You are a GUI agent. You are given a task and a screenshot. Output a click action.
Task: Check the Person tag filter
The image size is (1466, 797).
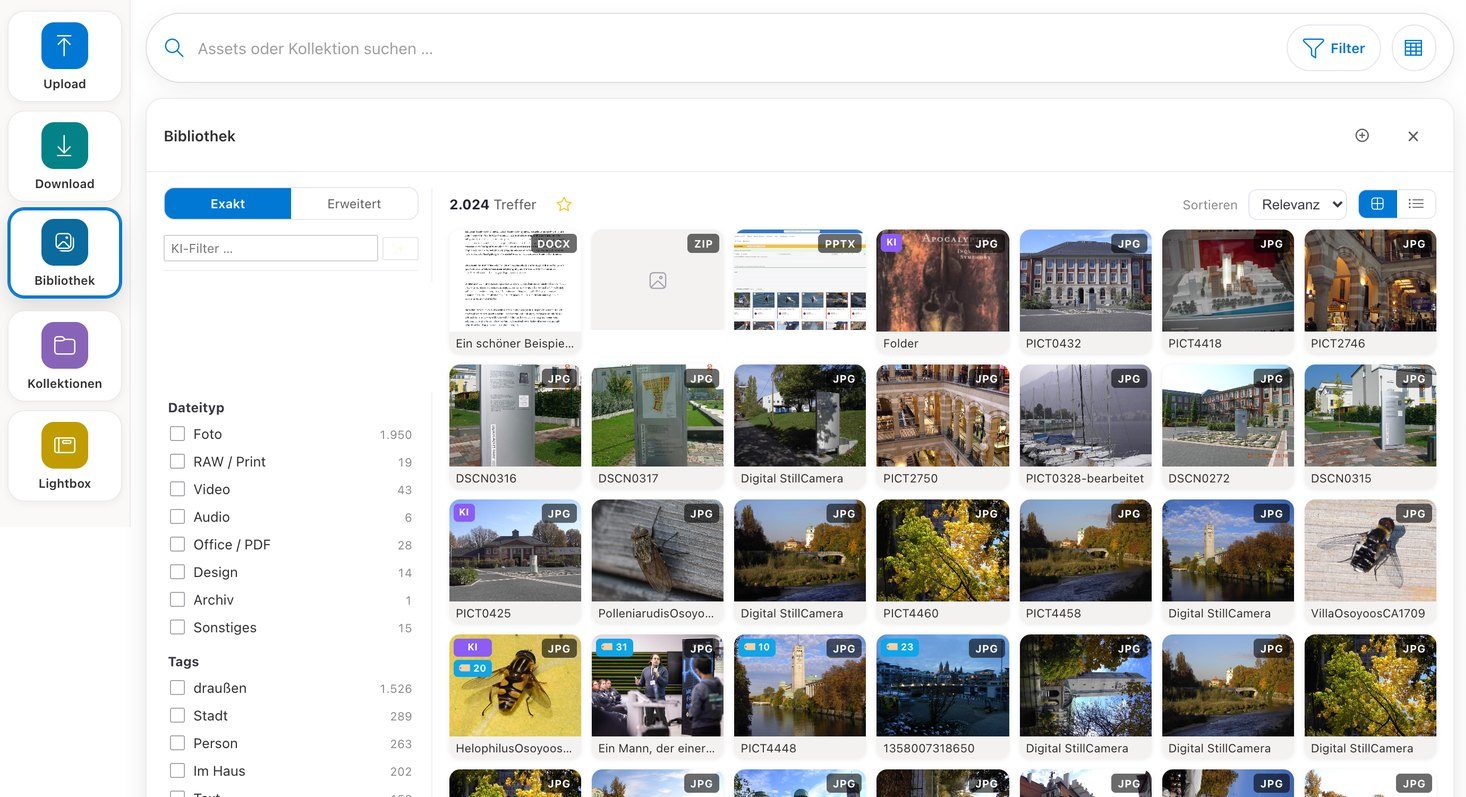(x=177, y=743)
